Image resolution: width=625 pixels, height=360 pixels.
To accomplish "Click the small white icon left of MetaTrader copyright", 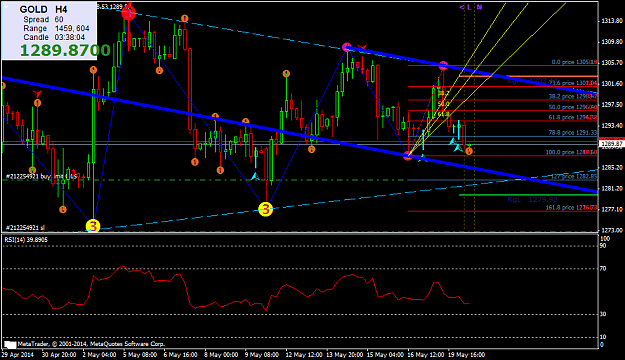I will [x=10, y=344].
